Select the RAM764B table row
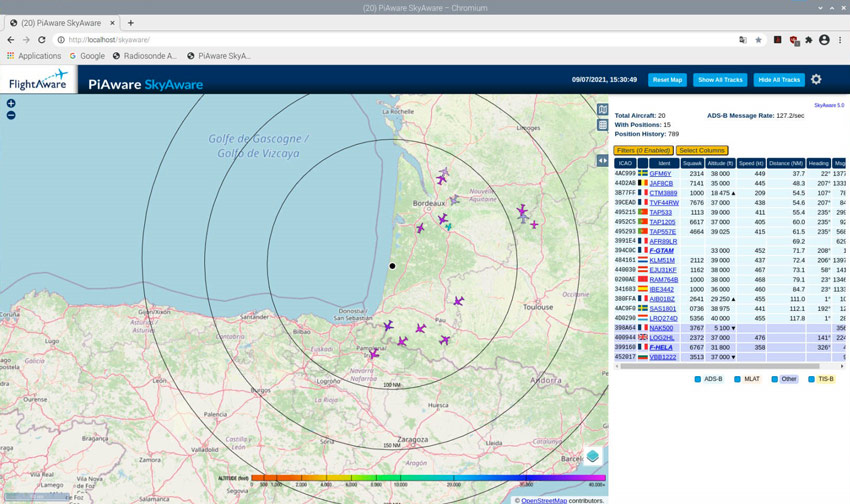Viewport: 850px width, 504px height. point(730,280)
